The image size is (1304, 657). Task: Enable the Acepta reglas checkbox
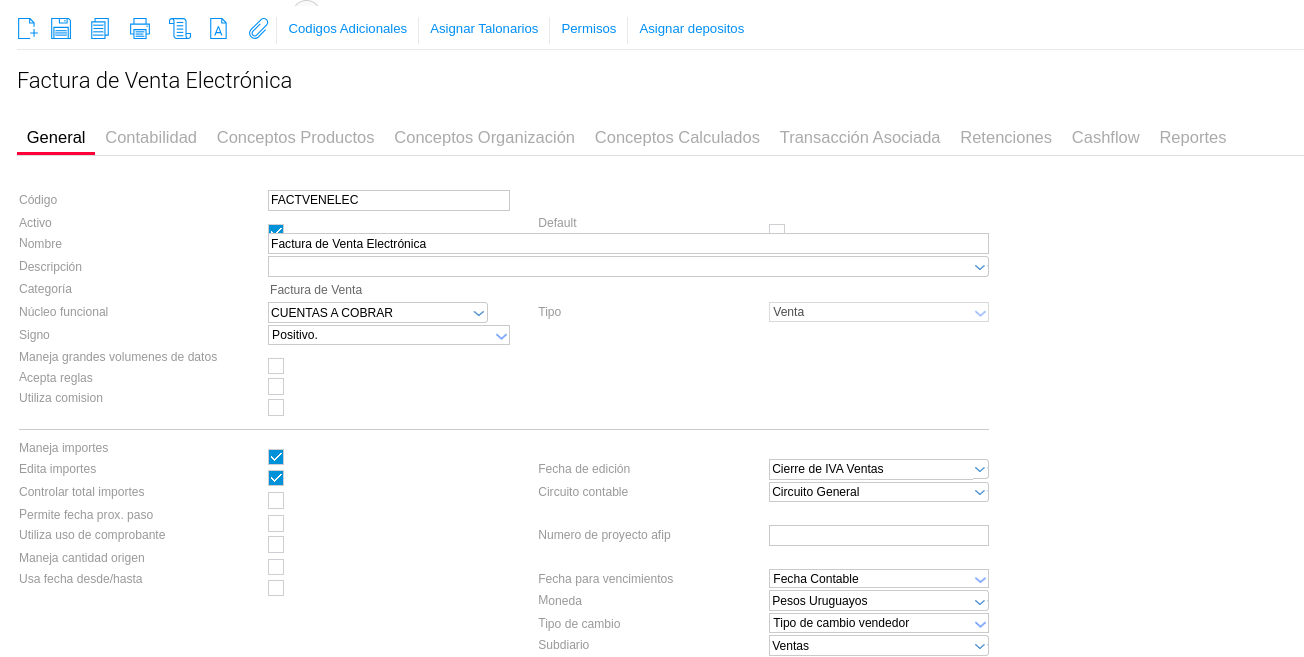(x=276, y=387)
